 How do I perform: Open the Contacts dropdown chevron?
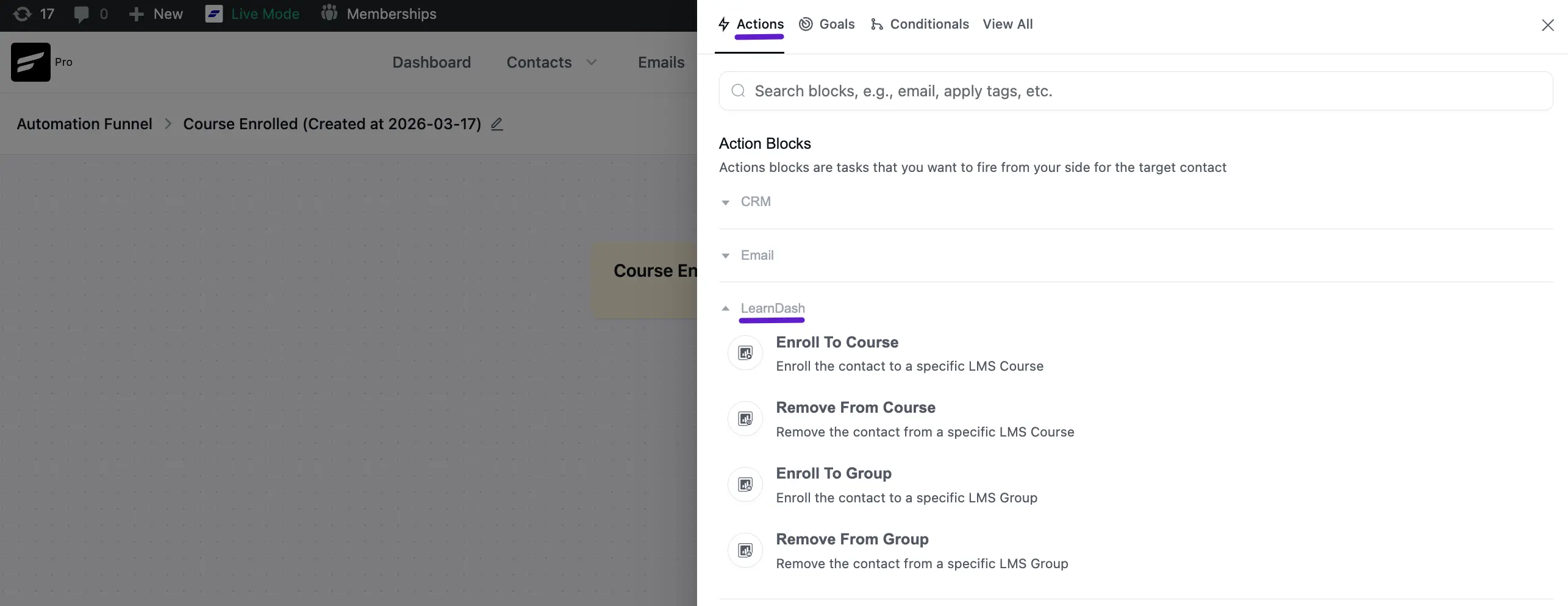(x=591, y=62)
